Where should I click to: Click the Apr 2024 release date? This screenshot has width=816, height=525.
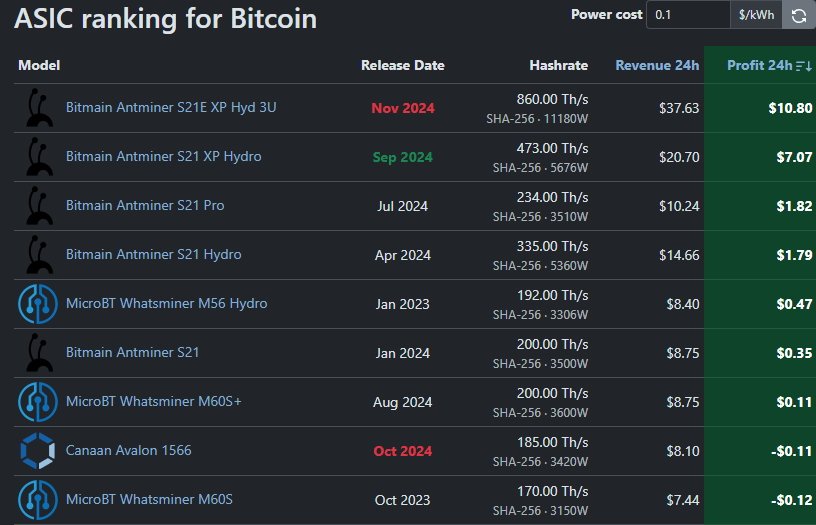403,255
